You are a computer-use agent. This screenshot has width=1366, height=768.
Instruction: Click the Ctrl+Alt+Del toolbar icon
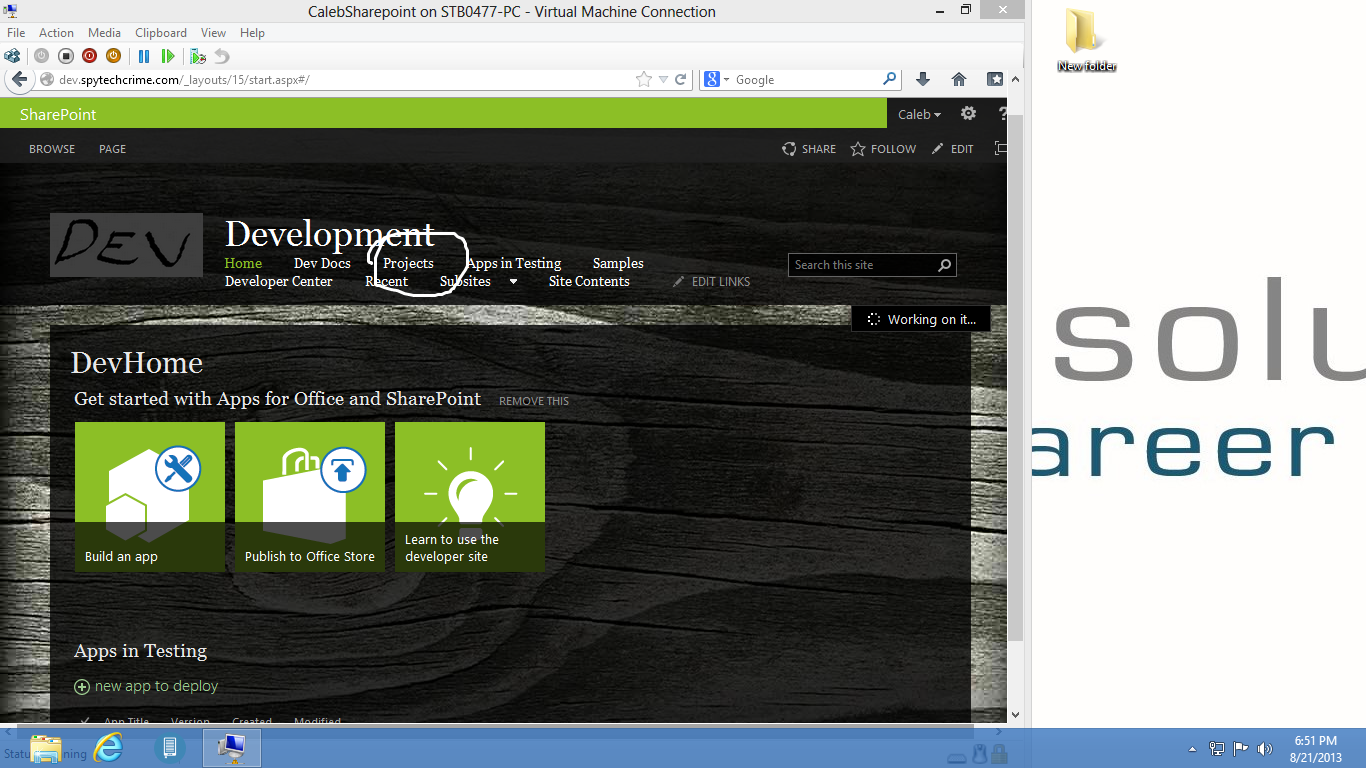click(x=12, y=56)
